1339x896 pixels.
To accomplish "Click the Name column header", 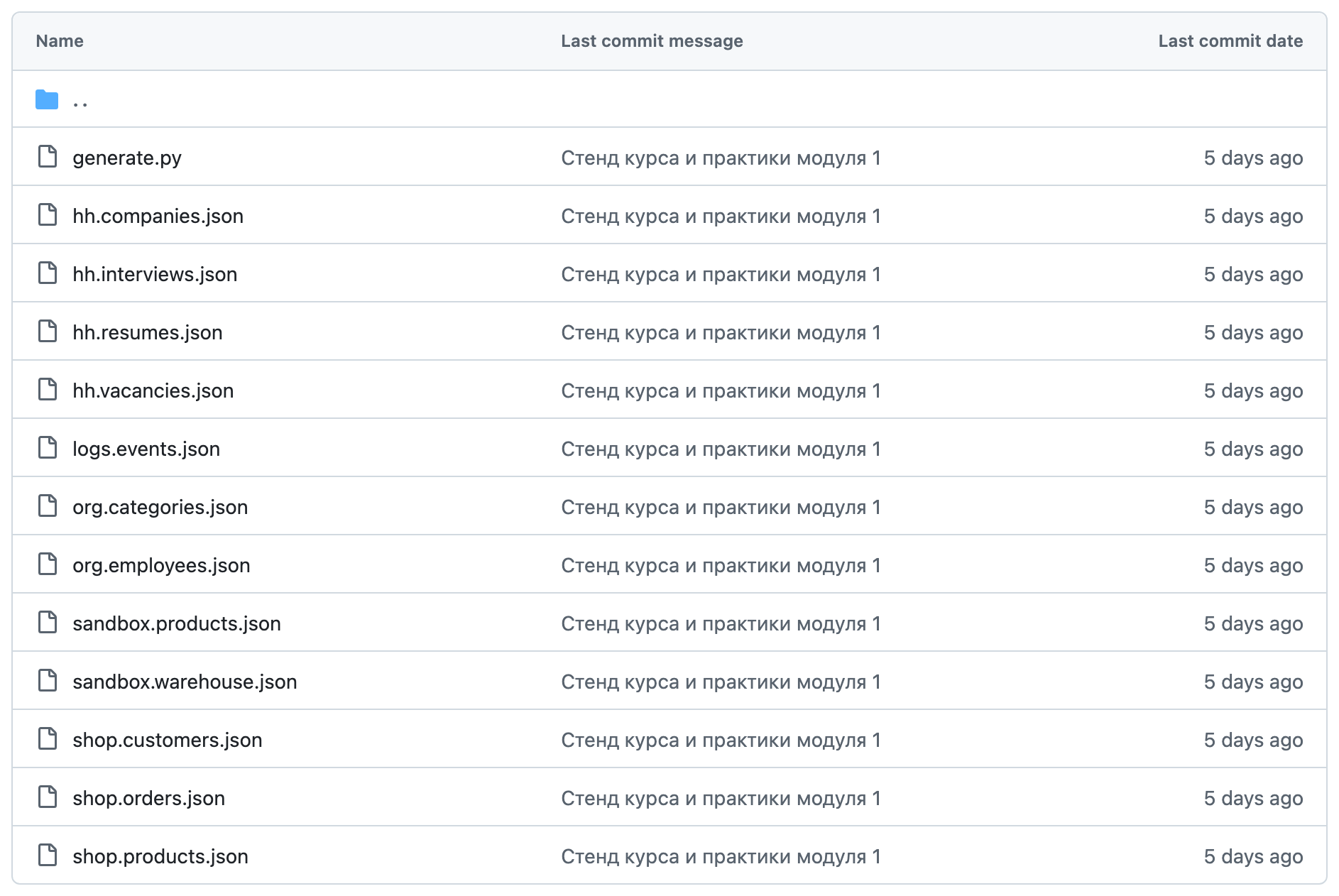I will click(x=60, y=41).
